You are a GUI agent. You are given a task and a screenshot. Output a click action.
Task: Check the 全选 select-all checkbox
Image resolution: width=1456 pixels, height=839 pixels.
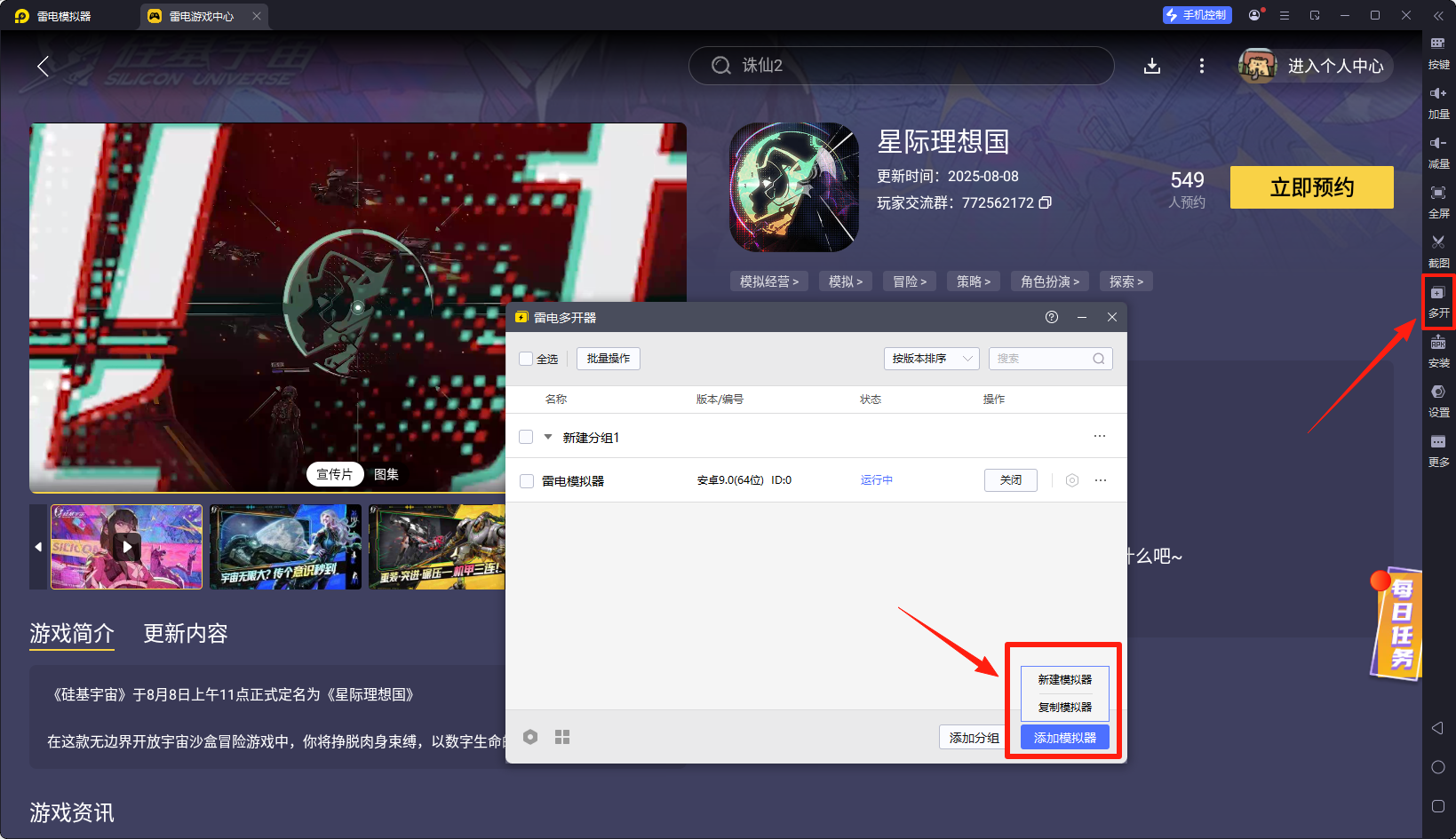[526, 359]
